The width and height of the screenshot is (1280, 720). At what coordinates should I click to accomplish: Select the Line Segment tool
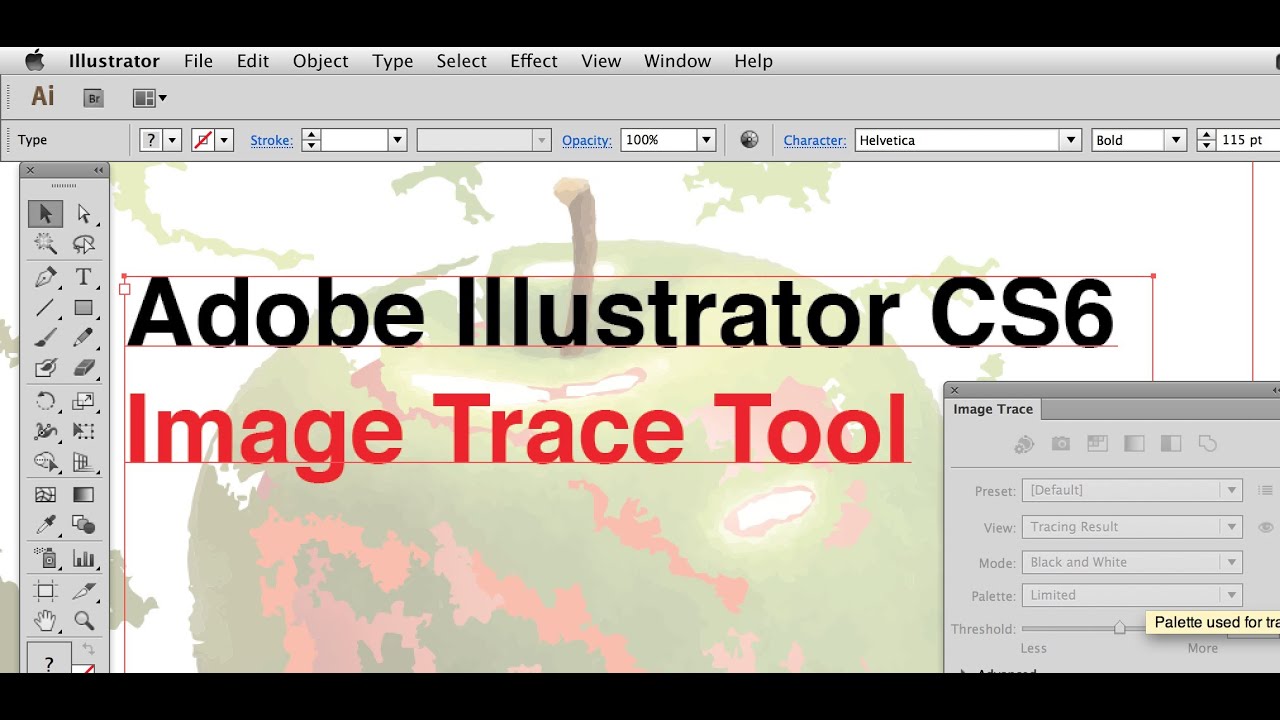pos(45,308)
